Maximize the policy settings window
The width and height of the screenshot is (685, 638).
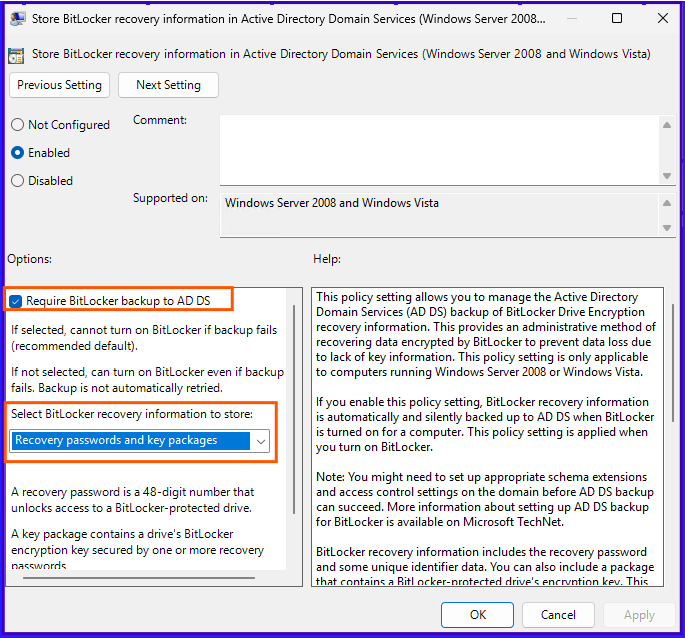coord(617,18)
